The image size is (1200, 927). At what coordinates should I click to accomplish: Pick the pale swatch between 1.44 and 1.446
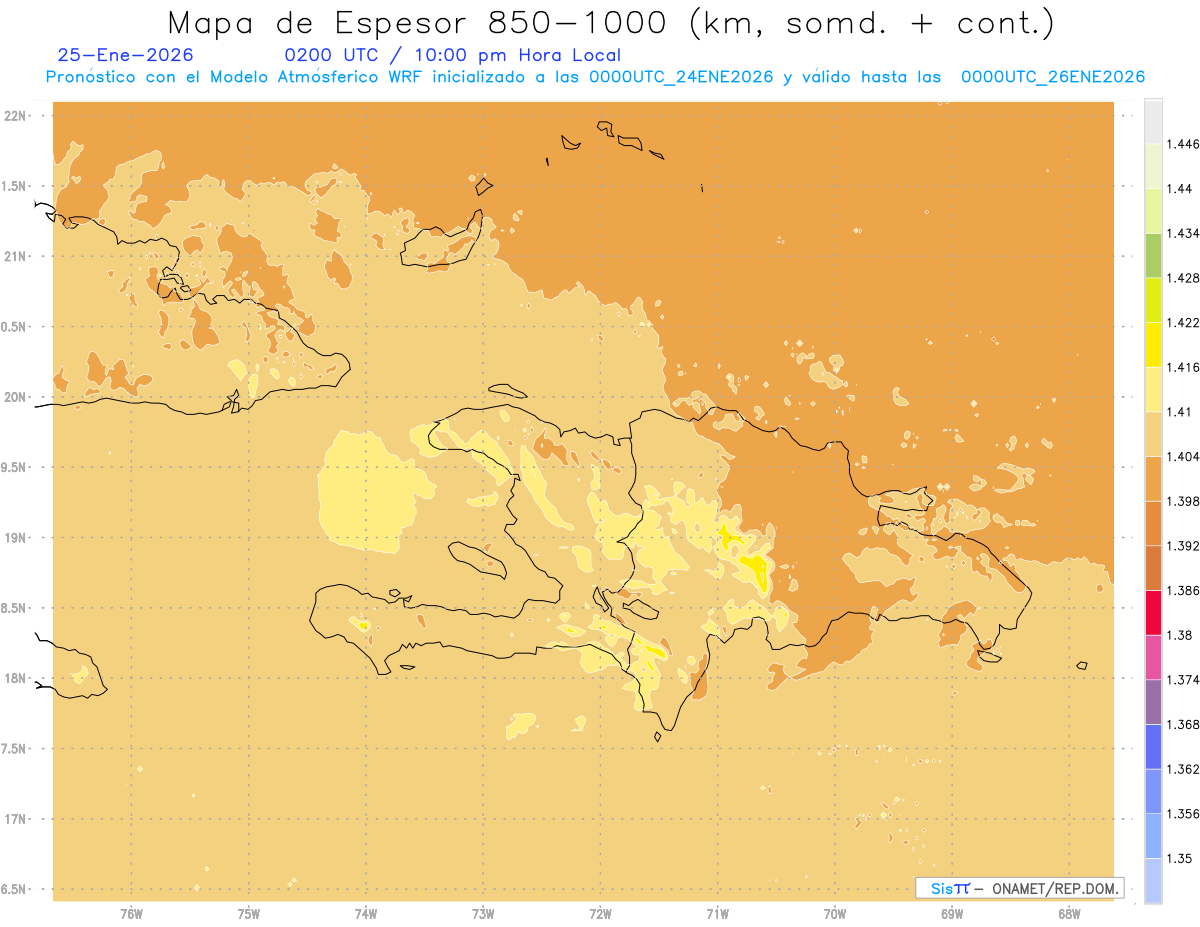point(1153,166)
